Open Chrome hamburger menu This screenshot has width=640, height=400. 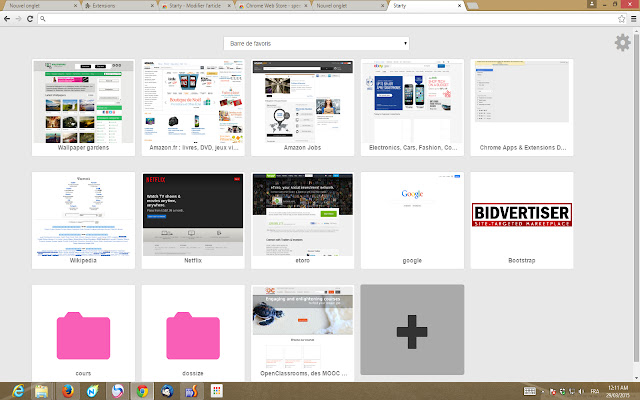coord(633,19)
